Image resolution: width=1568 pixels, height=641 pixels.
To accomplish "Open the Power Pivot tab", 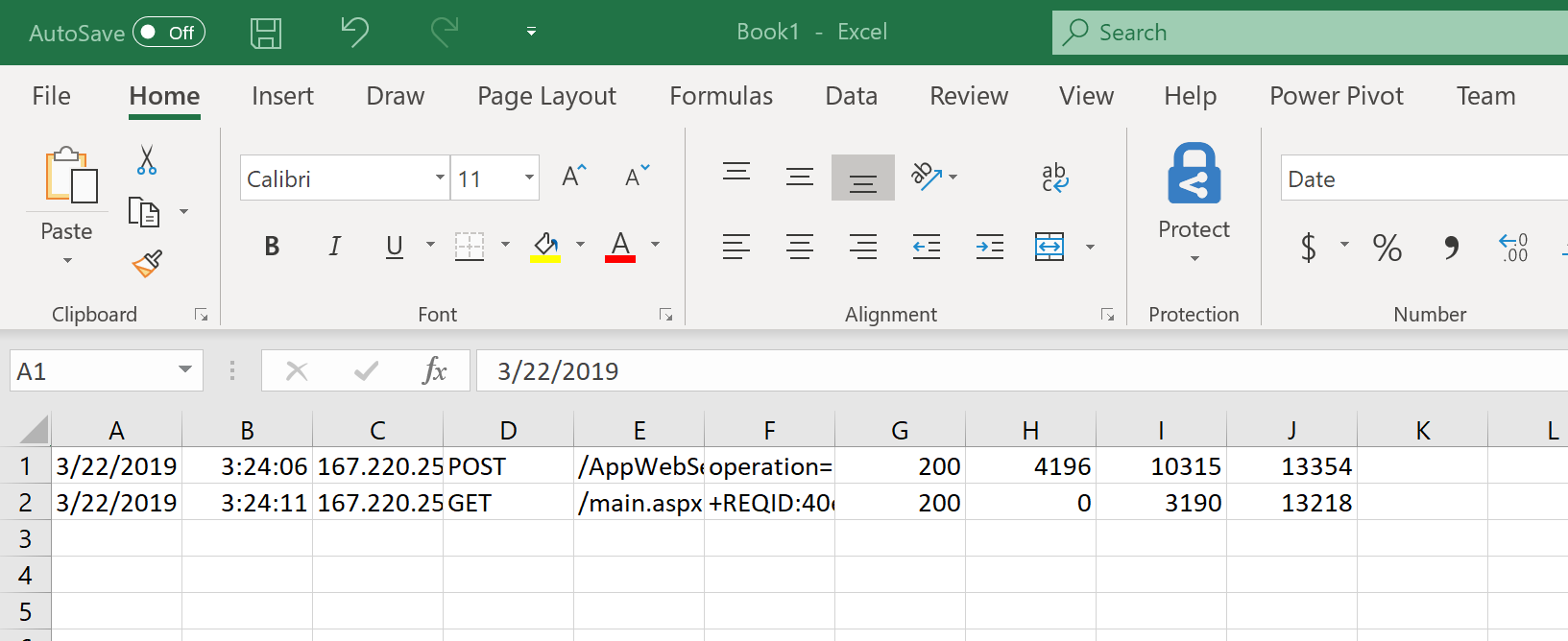I will coord(1336,96).
